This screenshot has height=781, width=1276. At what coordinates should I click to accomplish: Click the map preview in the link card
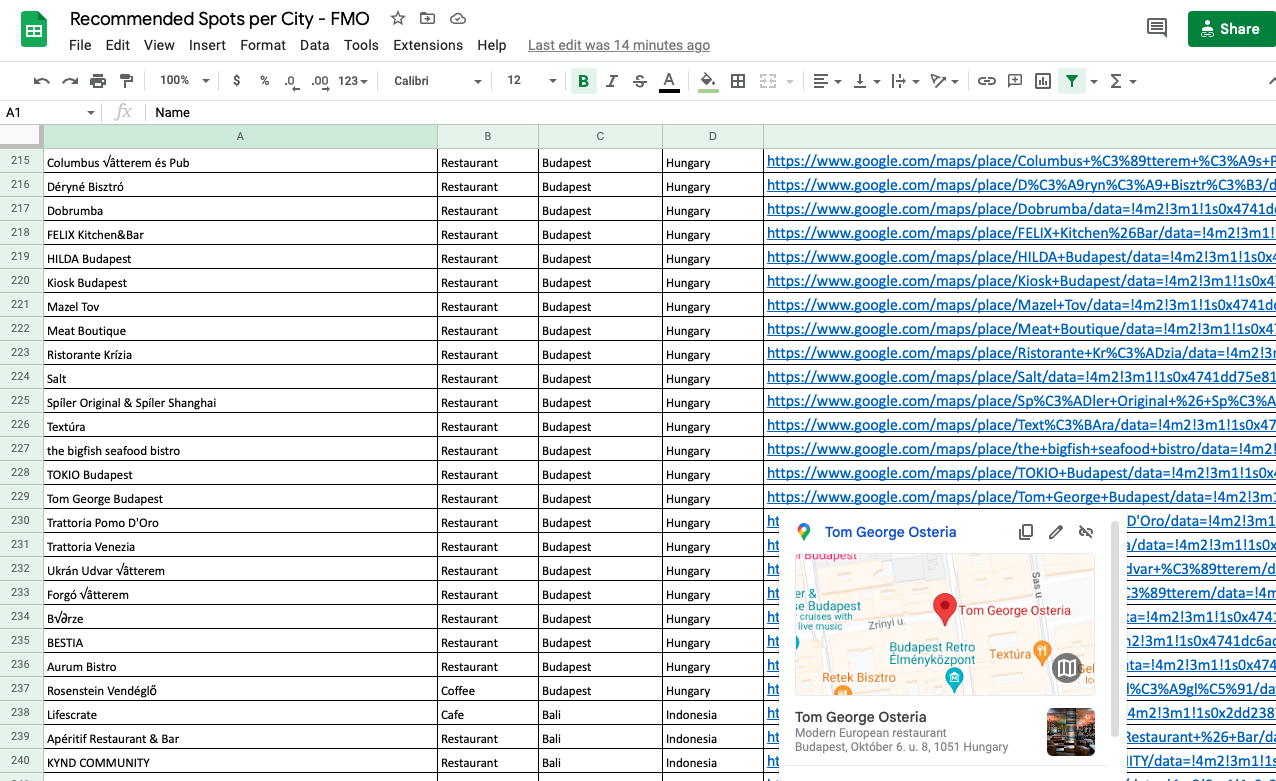click(x=945, y=624)
